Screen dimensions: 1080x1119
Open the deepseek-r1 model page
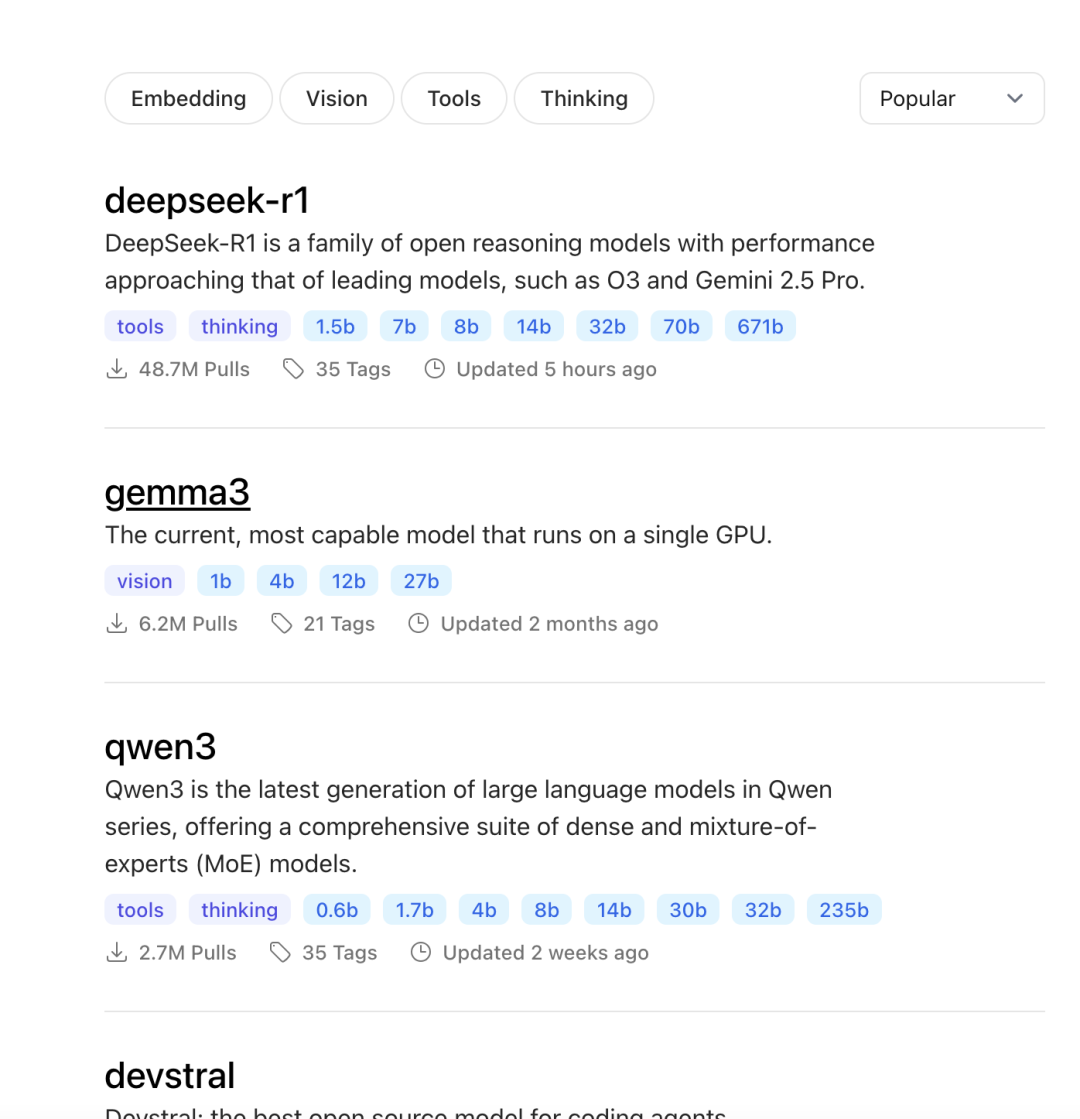pos(207,201)
